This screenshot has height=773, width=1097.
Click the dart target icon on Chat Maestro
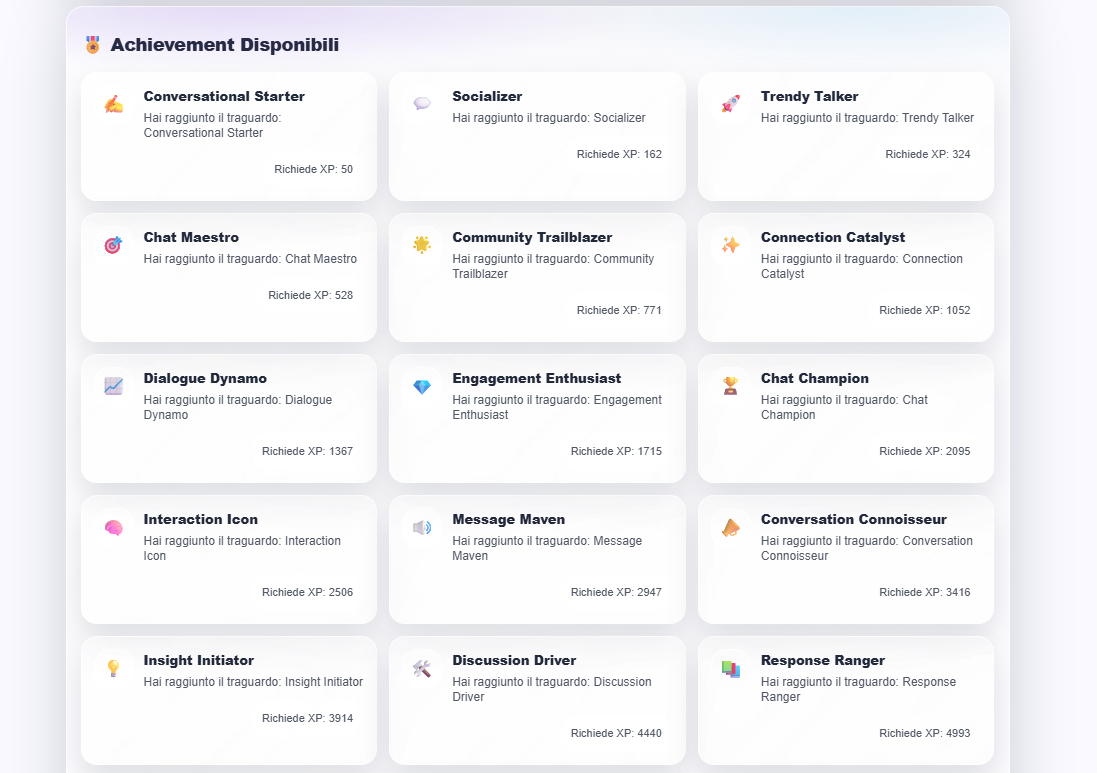click(x=113, y=244)
